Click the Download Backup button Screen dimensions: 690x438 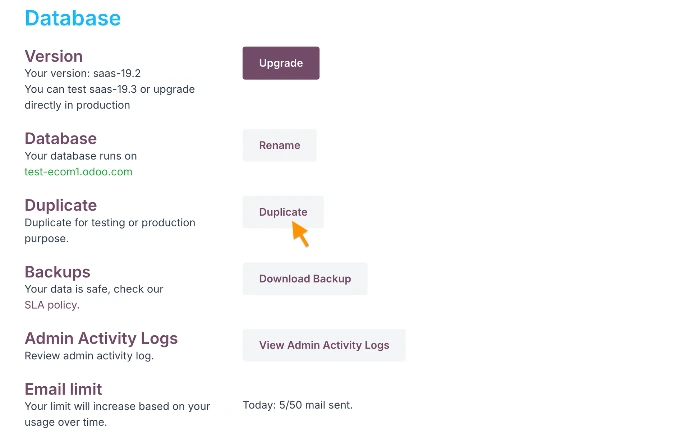[x=305, y=279]
